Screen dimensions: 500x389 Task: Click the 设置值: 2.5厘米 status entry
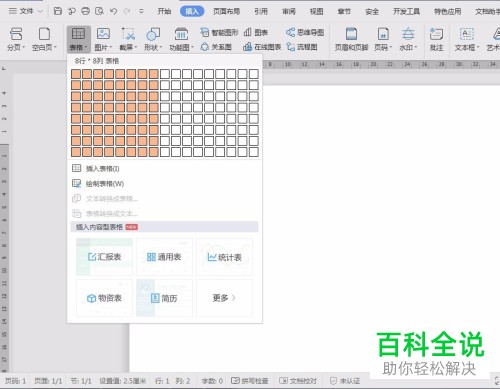(x=123, y=381)
